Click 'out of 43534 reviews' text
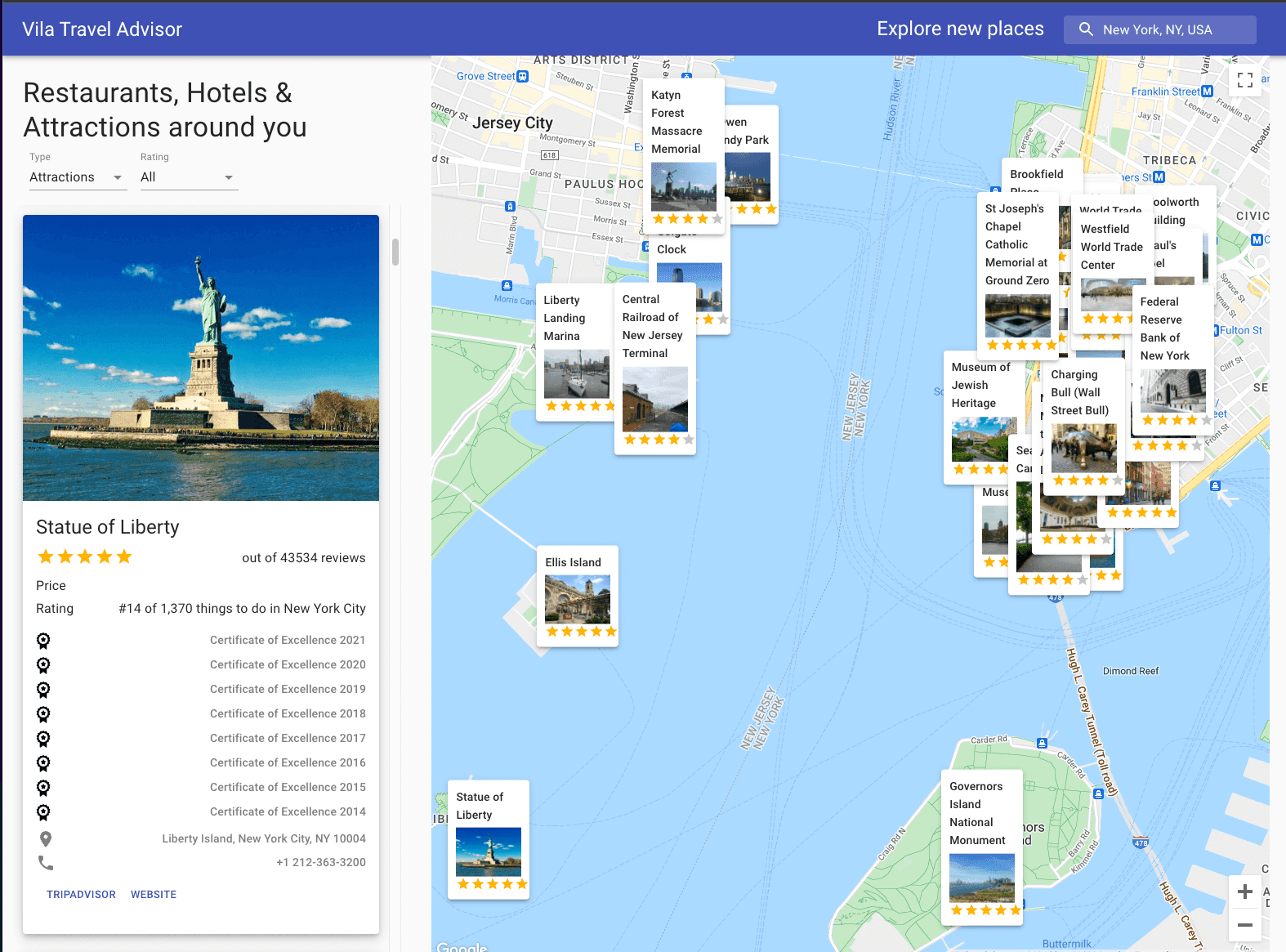The height and width of the screenshot is (952, 1286). coord(304,558)
